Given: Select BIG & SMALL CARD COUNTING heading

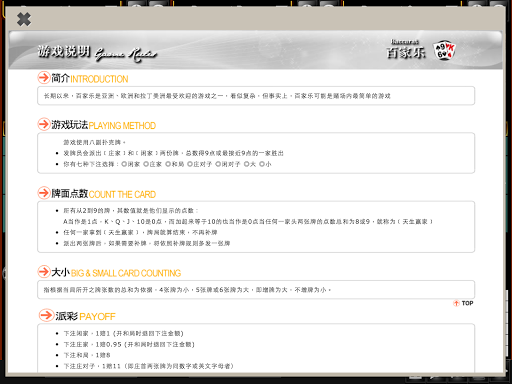Looking at the screenshot, I should pos(126,273).
